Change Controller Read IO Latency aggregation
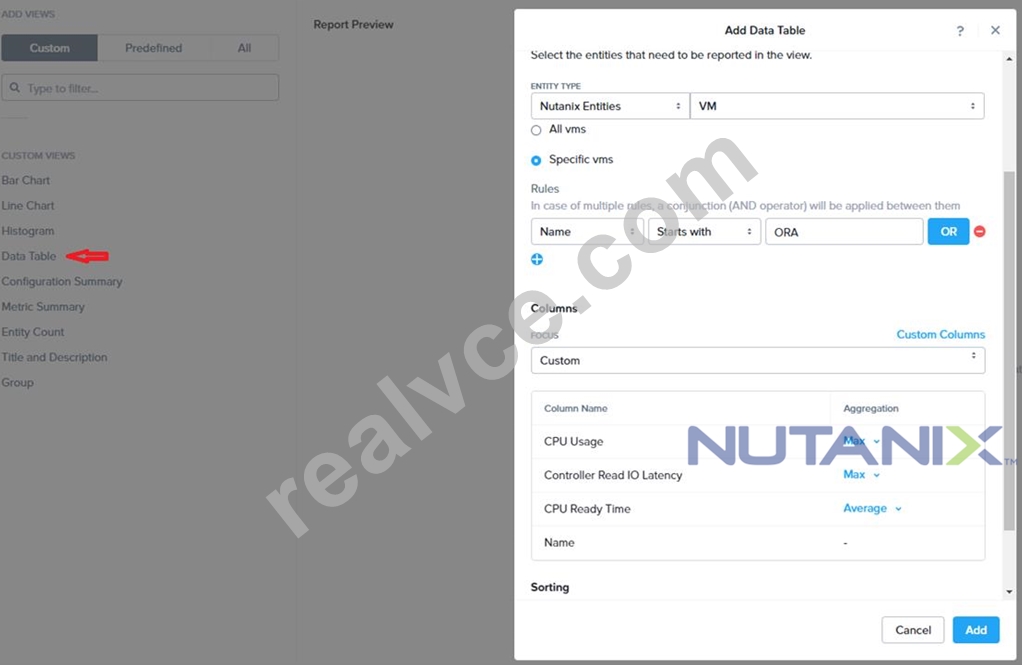The height and width of the screenshot is (665, 1022). pos(862,475)
